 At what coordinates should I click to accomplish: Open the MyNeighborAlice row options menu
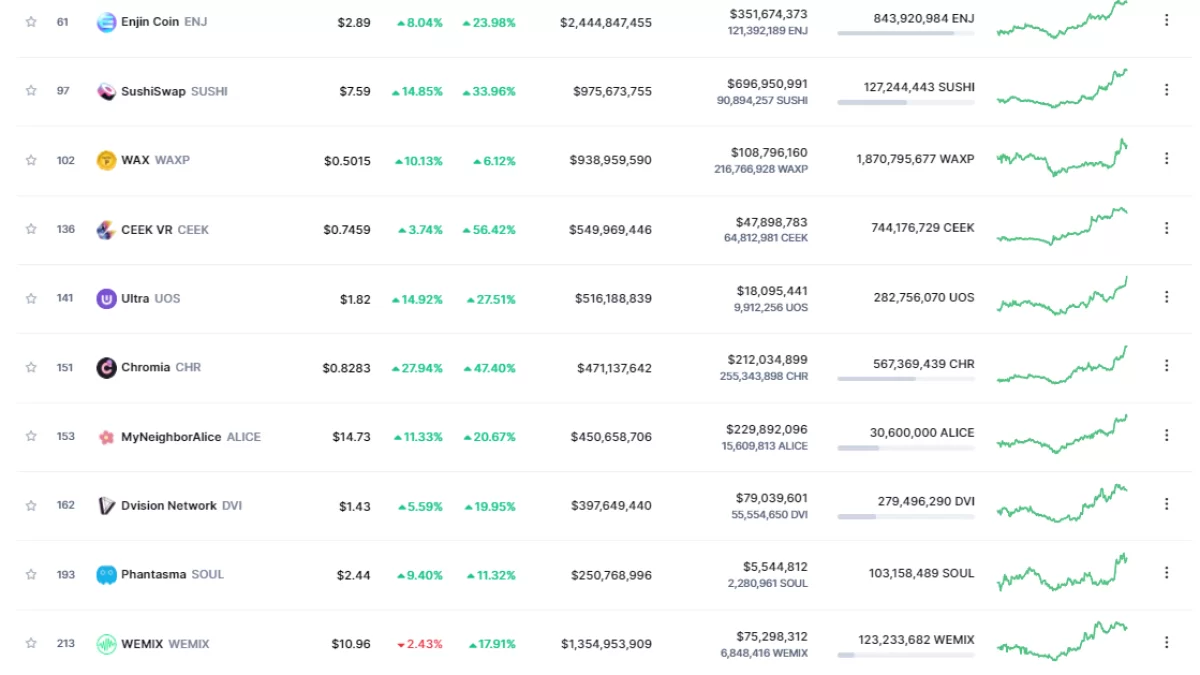pos(1166,435)
